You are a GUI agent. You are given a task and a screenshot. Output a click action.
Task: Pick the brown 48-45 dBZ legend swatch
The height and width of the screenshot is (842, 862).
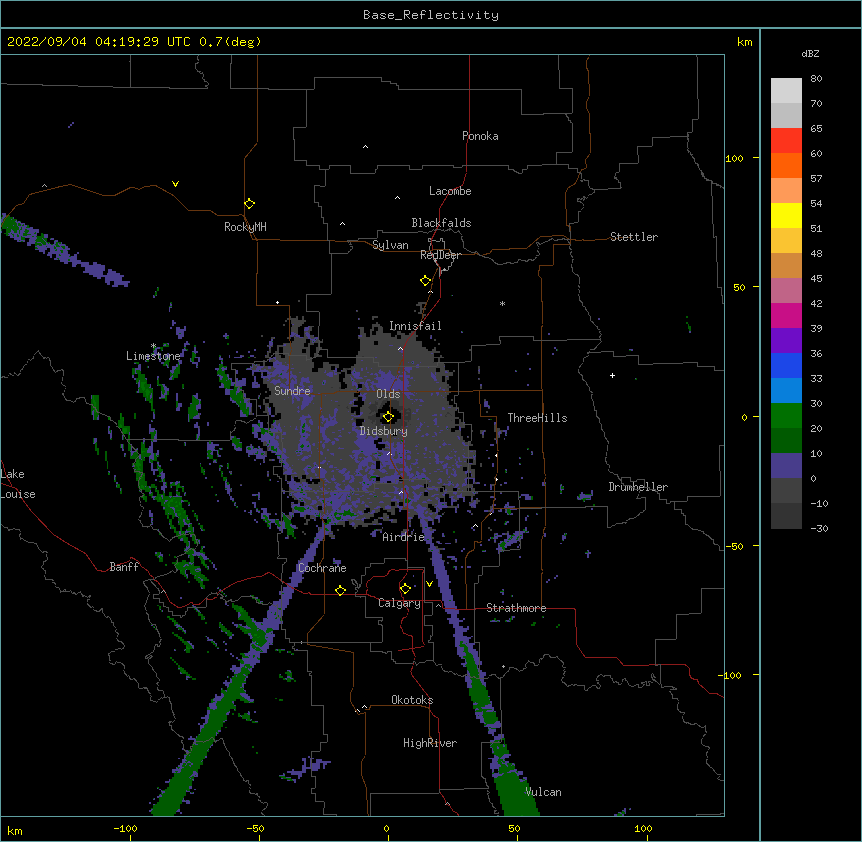[786, 265]
